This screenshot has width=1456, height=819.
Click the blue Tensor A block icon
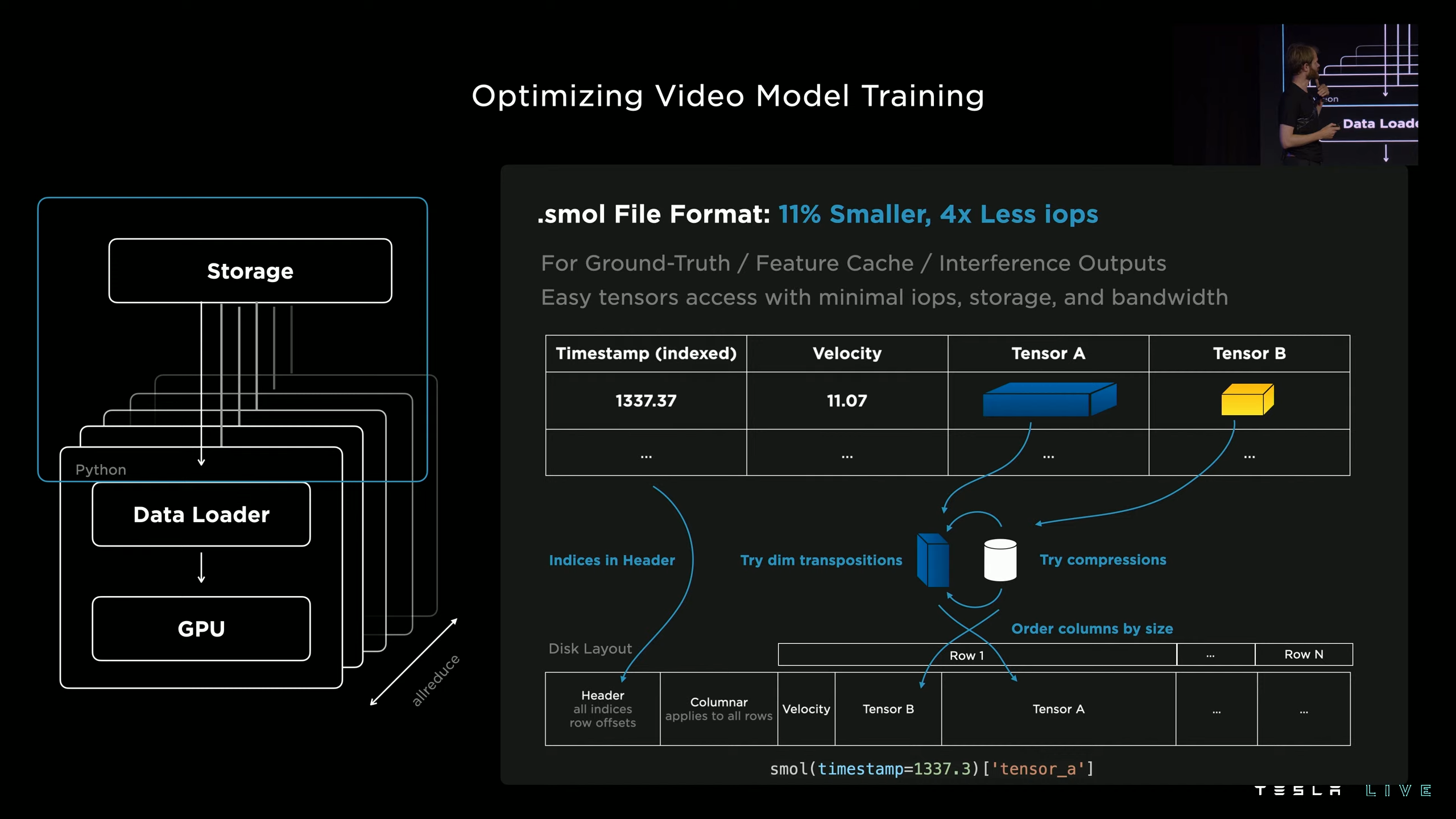(1049, 400)
